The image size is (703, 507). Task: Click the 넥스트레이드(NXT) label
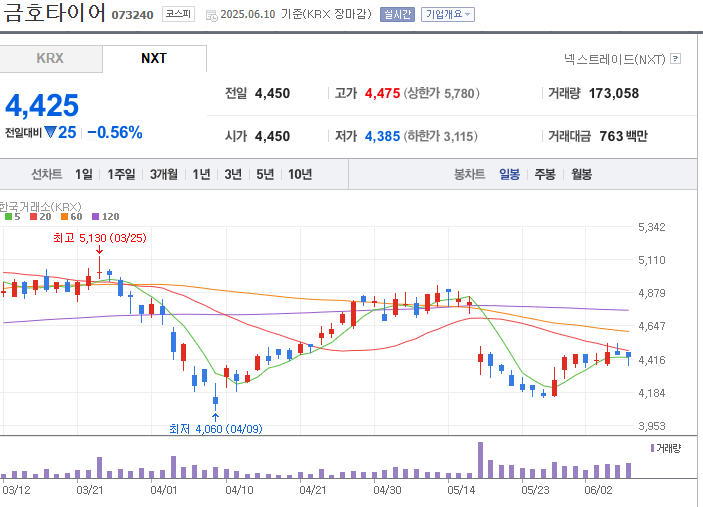(x=615, y=59)
